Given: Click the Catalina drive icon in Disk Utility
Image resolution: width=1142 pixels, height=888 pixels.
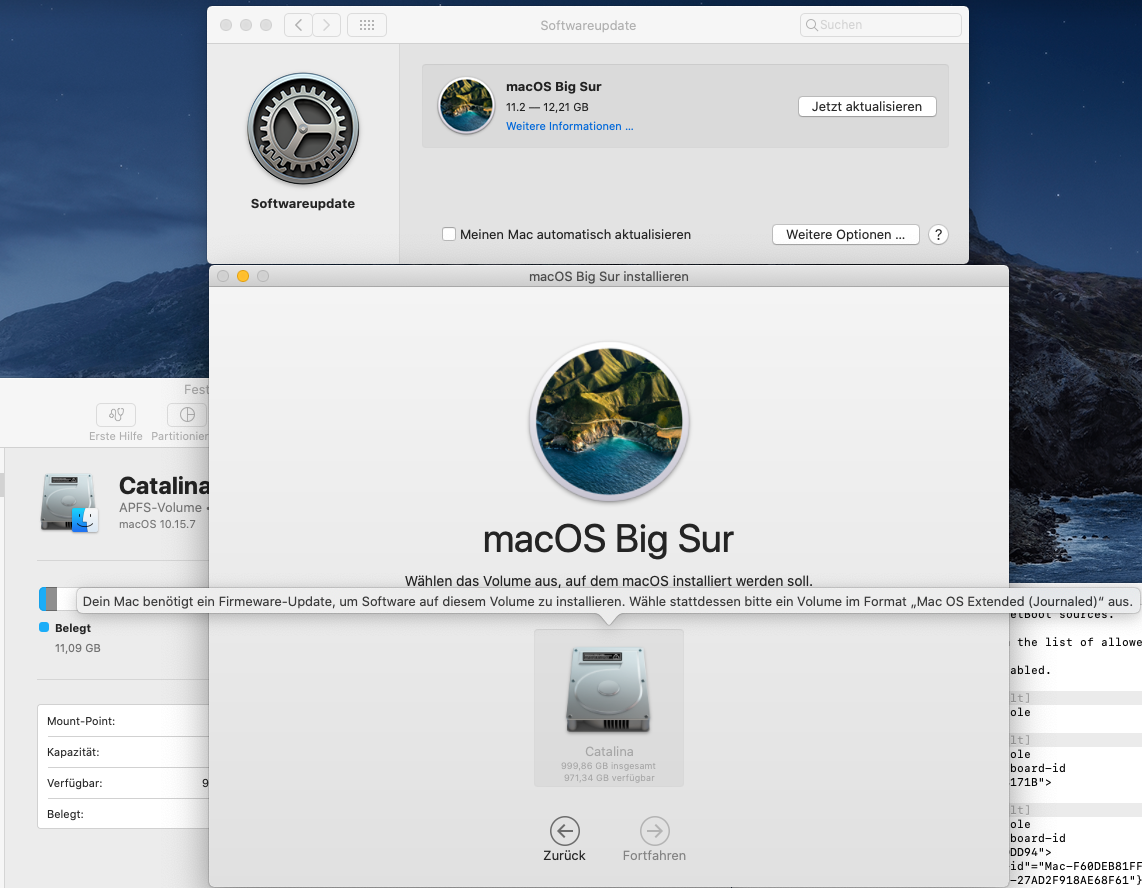Looking at the screenshot, I should [69, 503].
